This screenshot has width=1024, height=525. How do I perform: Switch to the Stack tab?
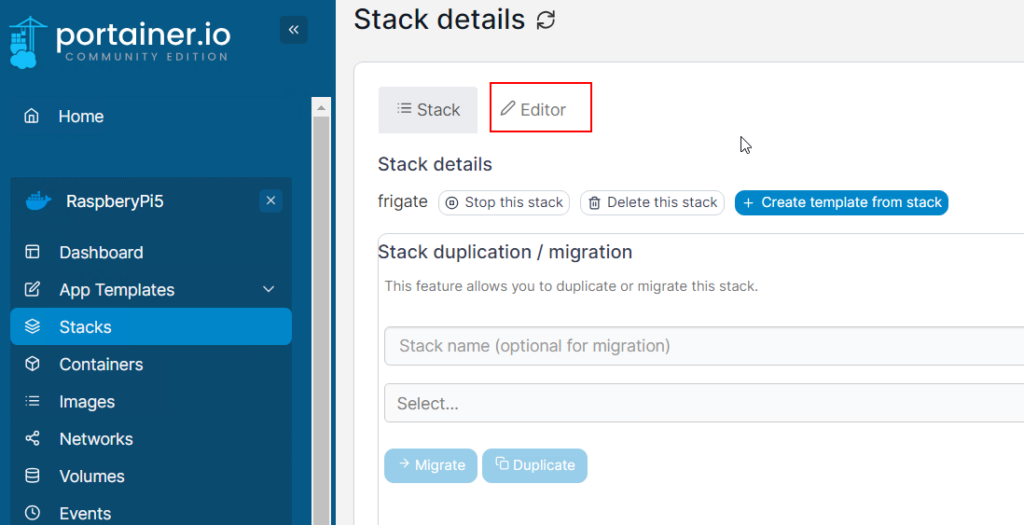pos(428,110)
